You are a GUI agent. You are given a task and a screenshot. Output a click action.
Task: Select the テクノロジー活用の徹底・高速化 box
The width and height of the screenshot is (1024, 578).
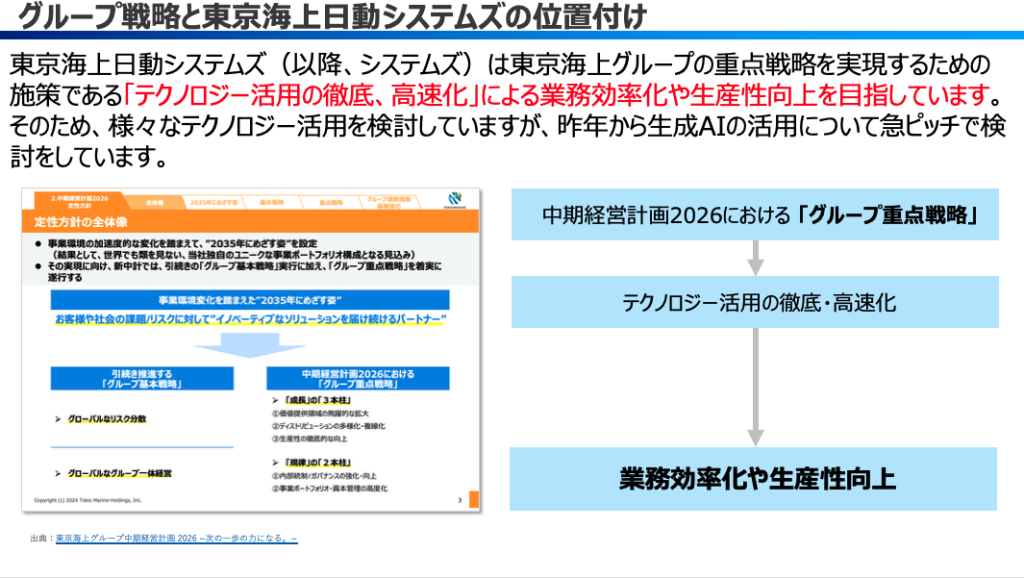click(755, 302)
